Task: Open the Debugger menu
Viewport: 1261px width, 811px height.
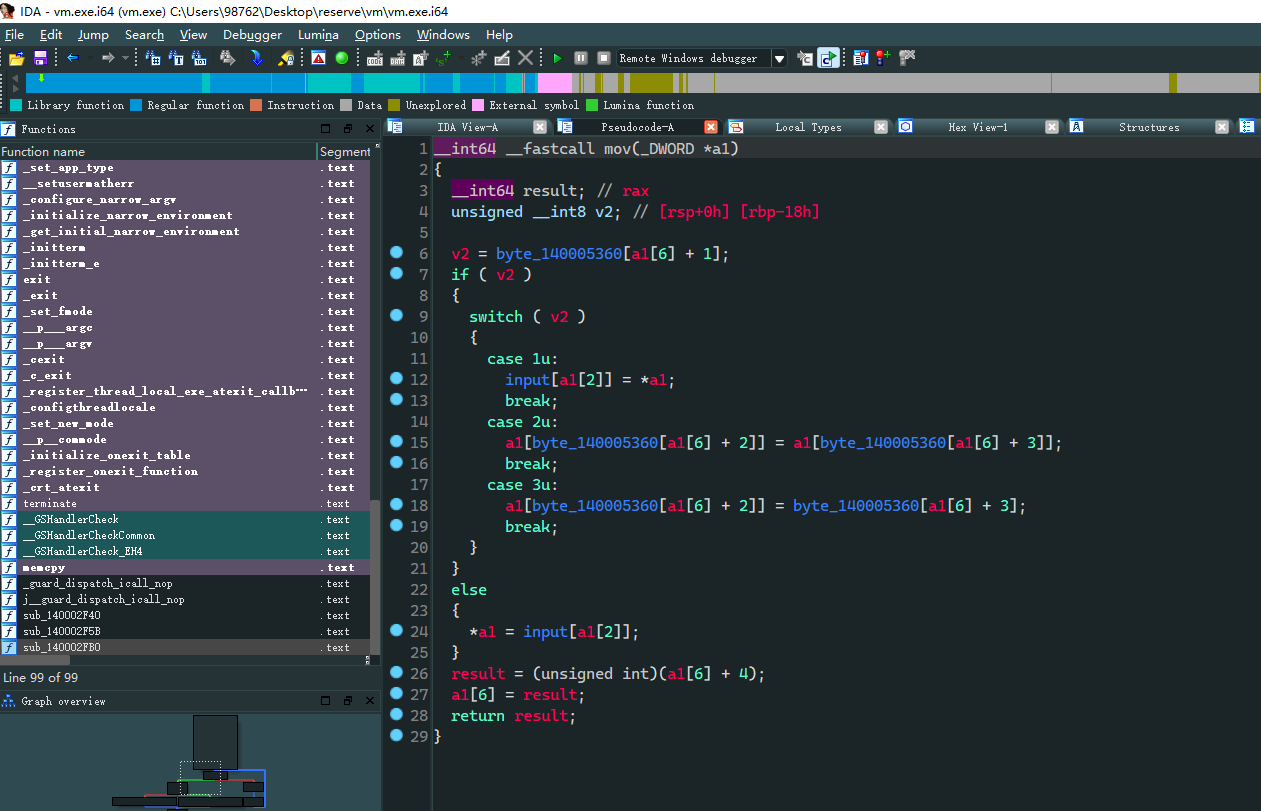Action: pos(252,35)
